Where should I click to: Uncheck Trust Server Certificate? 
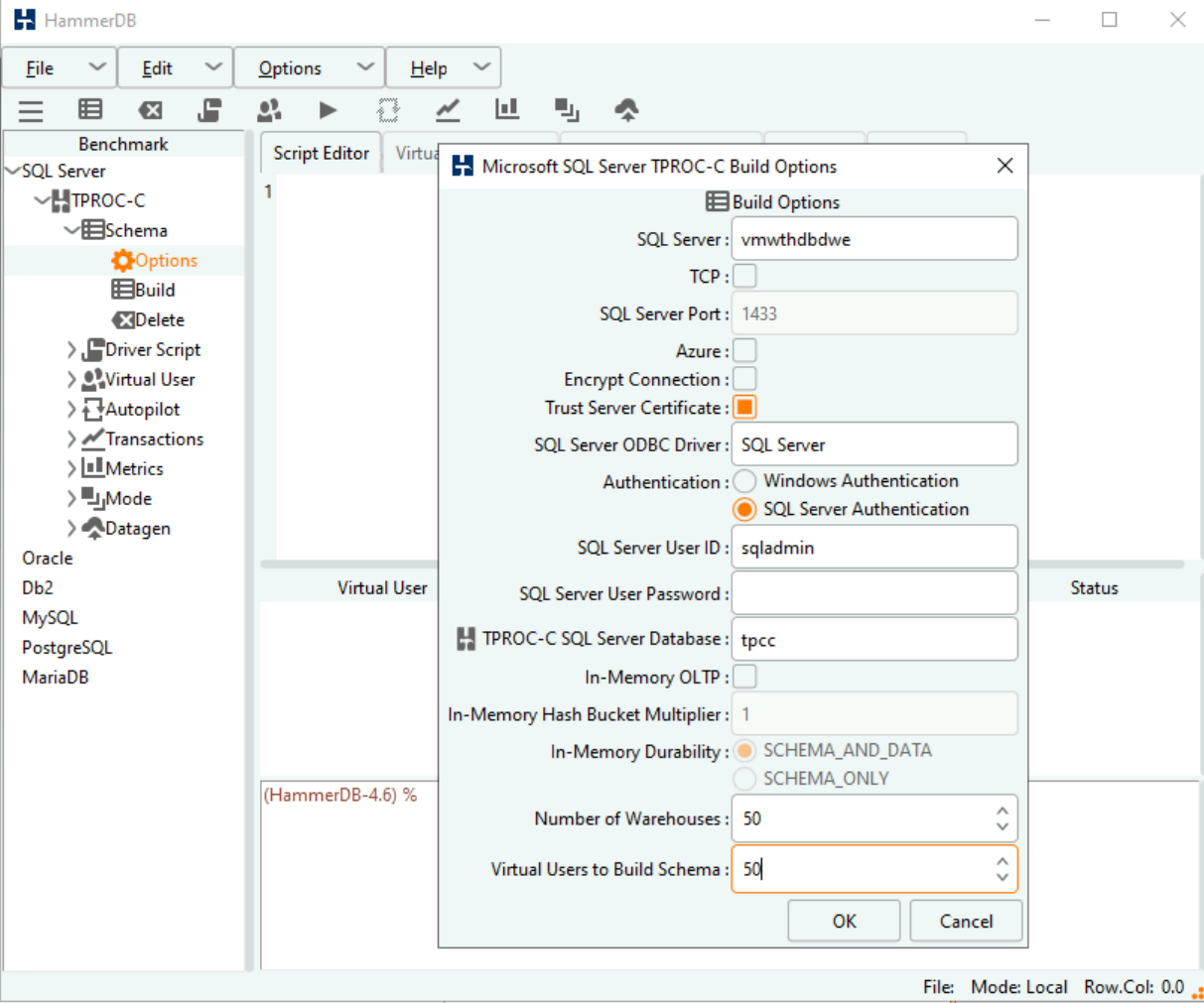tap(744, 408)
